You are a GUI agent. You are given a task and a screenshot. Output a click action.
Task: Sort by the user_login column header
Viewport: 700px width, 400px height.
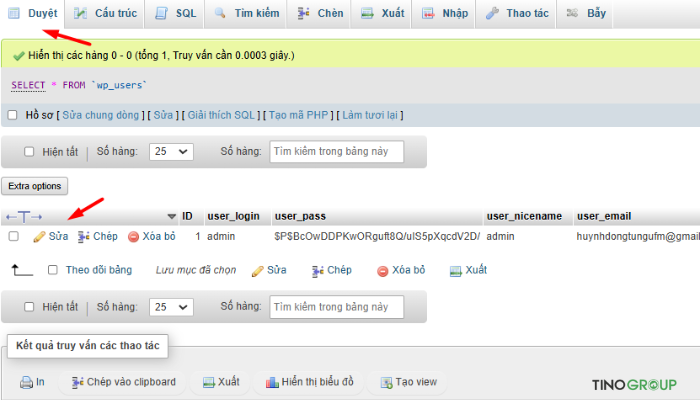click(x=233, y=217)
